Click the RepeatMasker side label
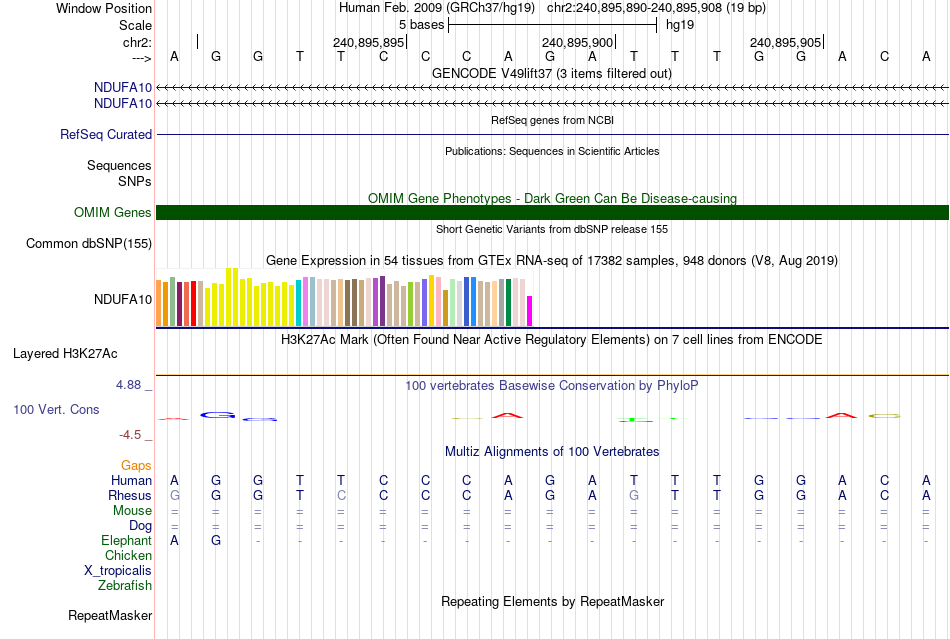The image size is (950, 639). (110, 615)
